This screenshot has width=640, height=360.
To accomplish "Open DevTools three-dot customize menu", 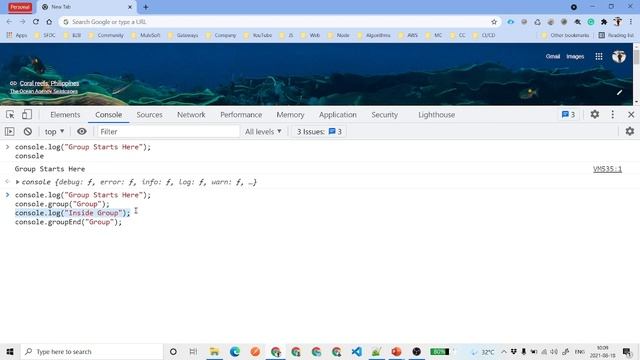I will tap(612, 114).
